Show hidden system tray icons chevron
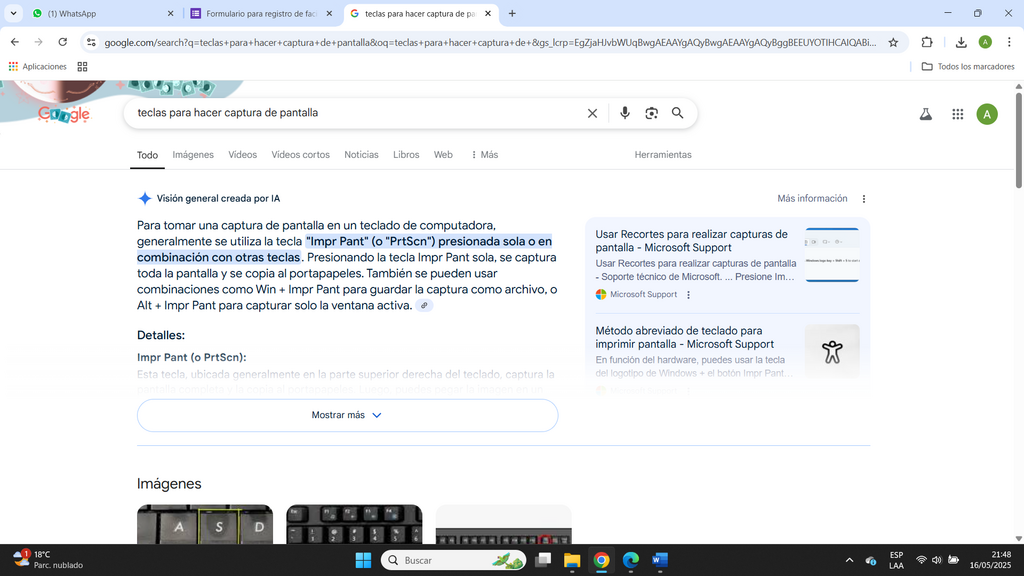 (849, 560)
